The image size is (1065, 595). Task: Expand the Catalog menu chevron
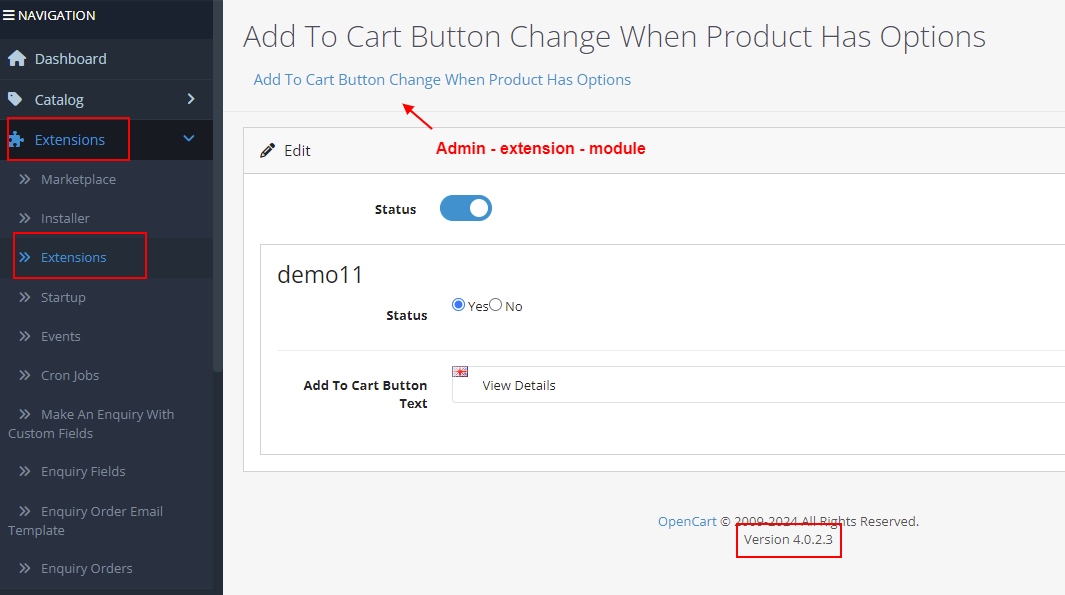point(191,99)
